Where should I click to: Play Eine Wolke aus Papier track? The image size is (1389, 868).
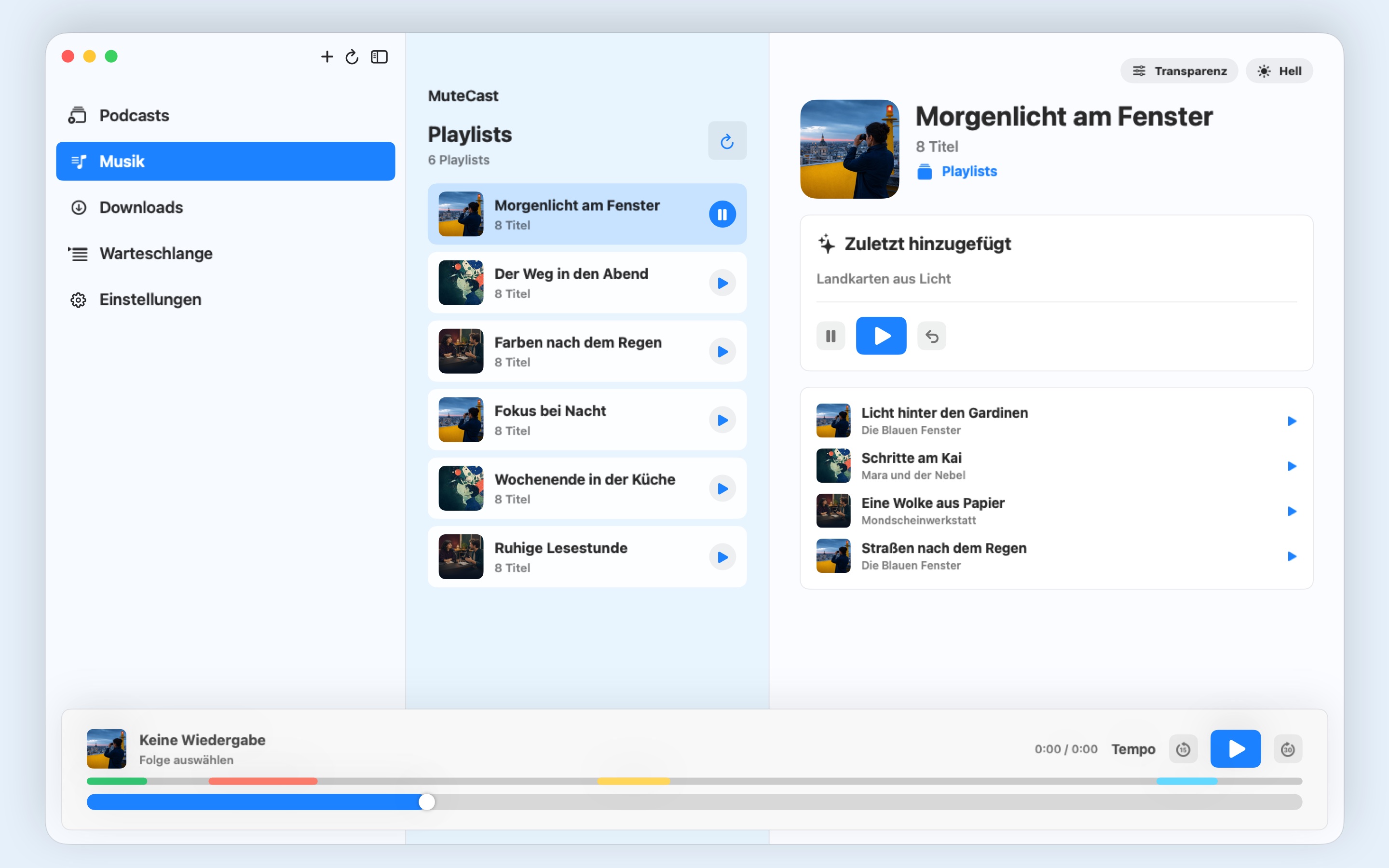[1292, 512]
